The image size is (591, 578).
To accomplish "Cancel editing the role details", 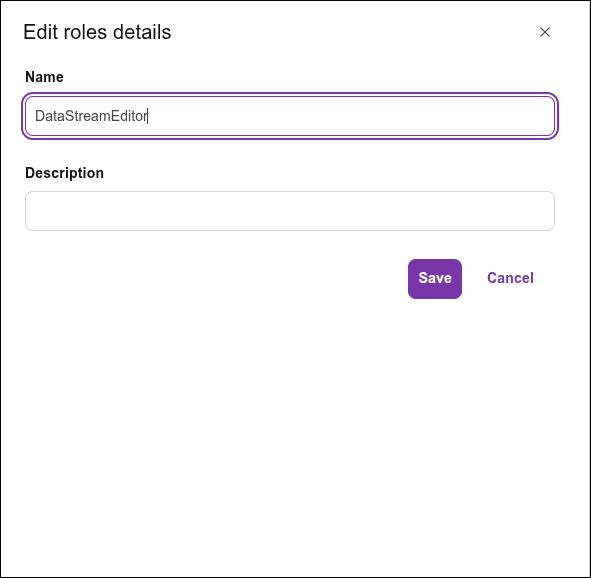I will (x=510, y=278).
